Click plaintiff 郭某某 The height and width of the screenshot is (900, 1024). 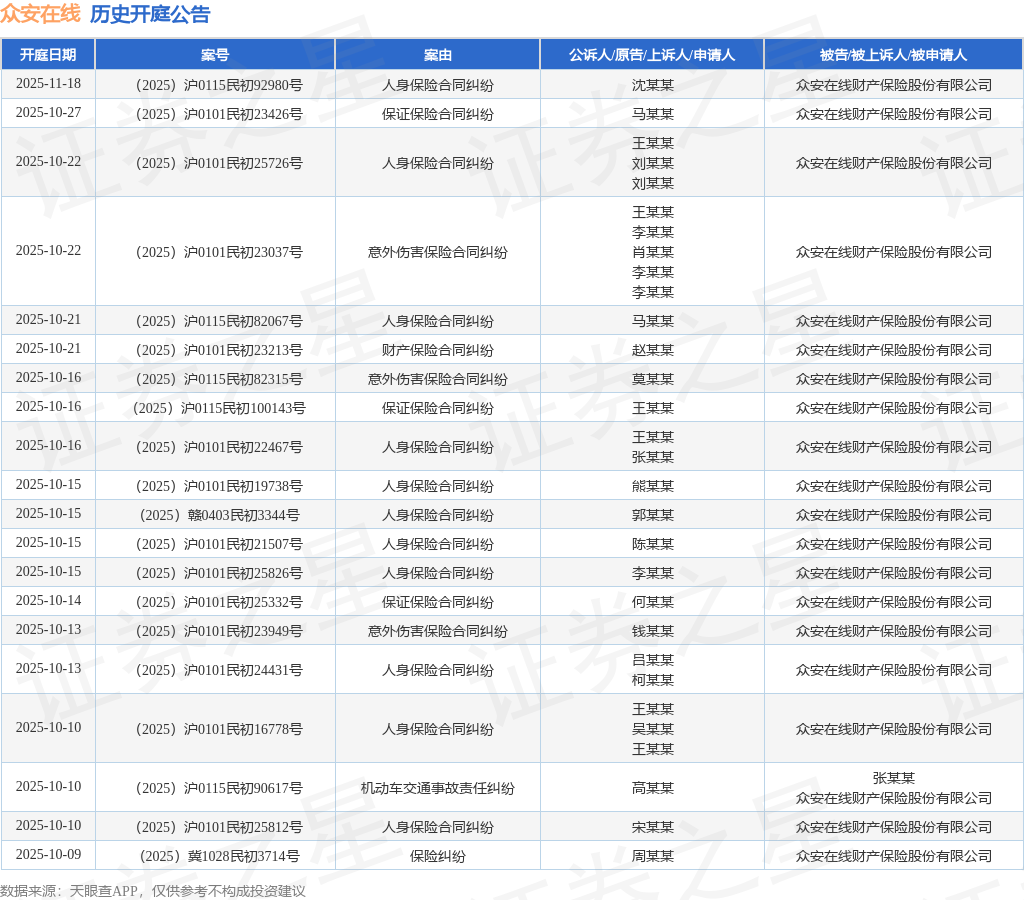point(652,515)
